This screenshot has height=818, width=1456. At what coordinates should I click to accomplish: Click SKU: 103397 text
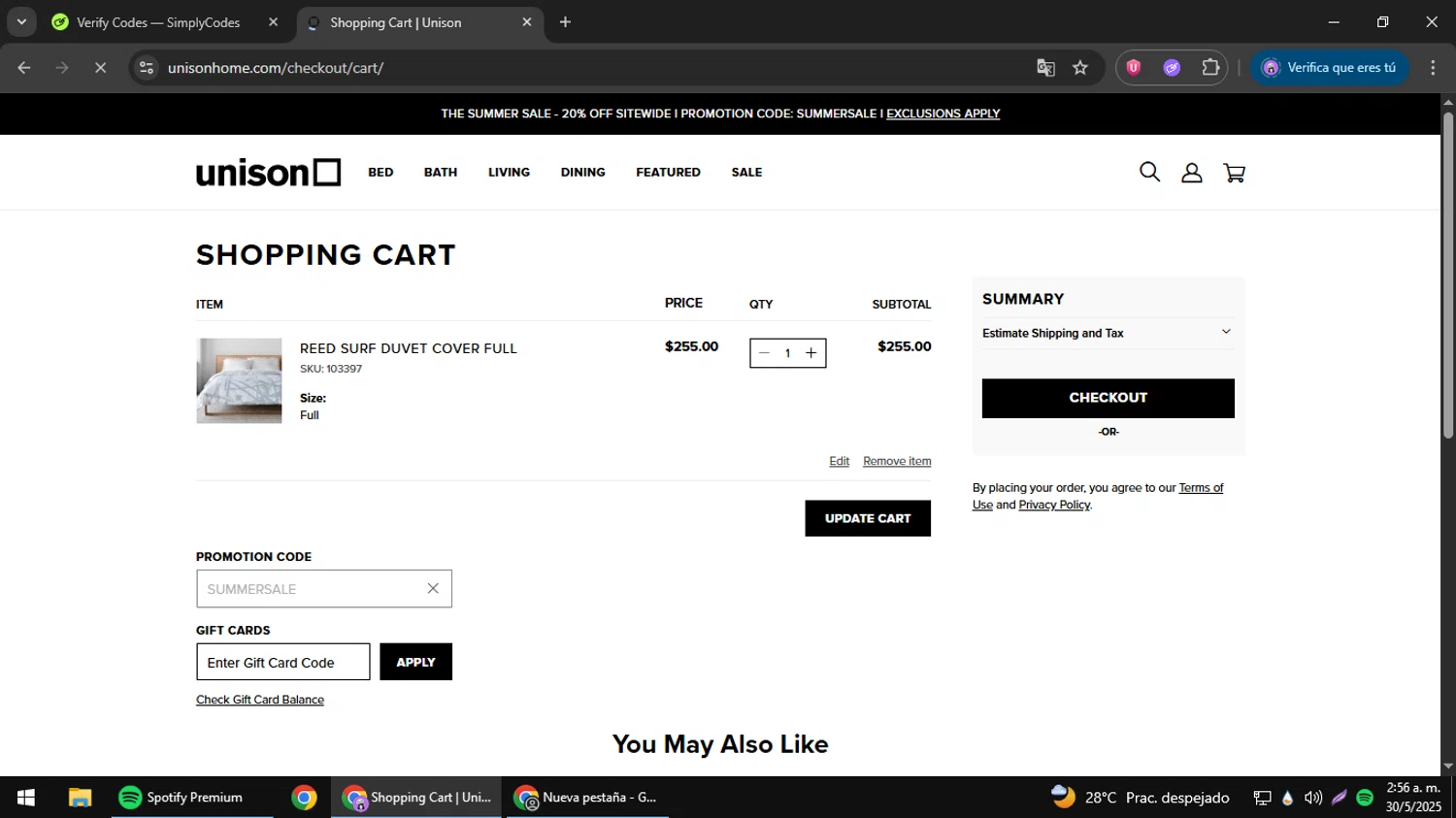[x=331, y=369]
